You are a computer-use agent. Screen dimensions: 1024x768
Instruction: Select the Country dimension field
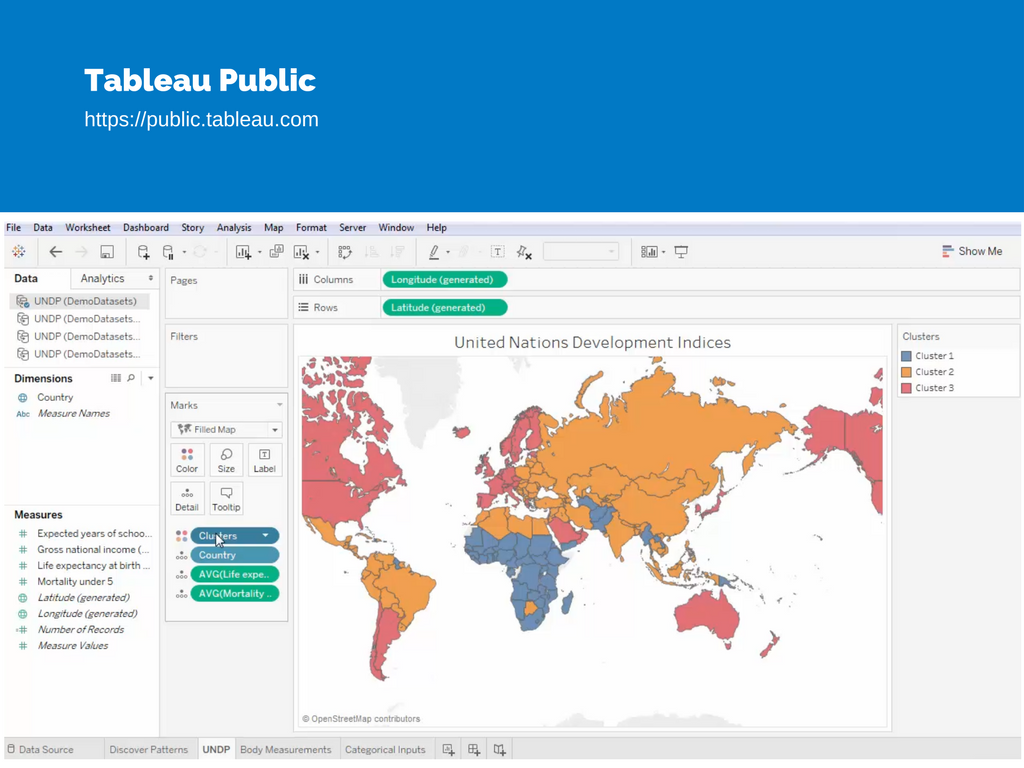tap(55, 397)
